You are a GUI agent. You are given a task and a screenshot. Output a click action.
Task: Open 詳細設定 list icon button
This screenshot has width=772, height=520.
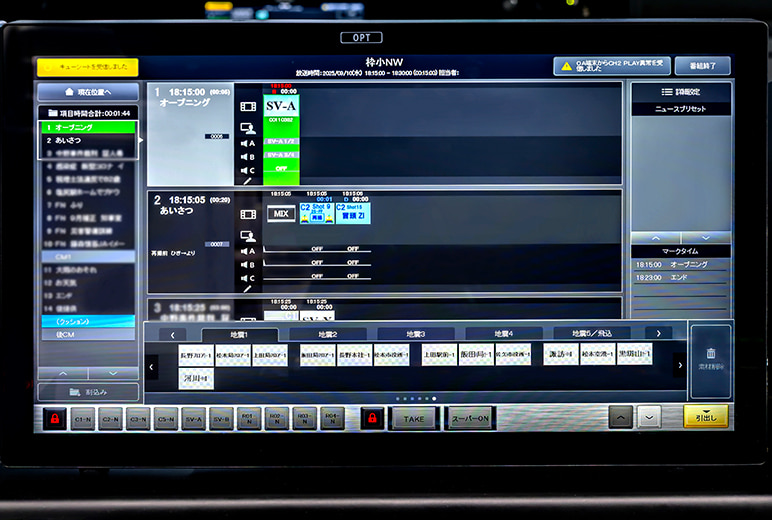(x=680, y=92)
